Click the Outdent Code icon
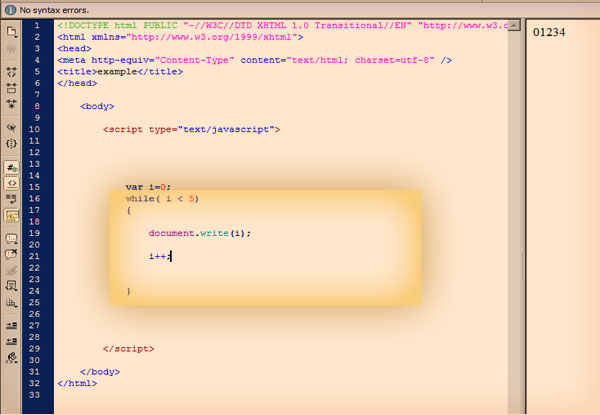Screen dimensions: 600x415 tap(11, 341)
